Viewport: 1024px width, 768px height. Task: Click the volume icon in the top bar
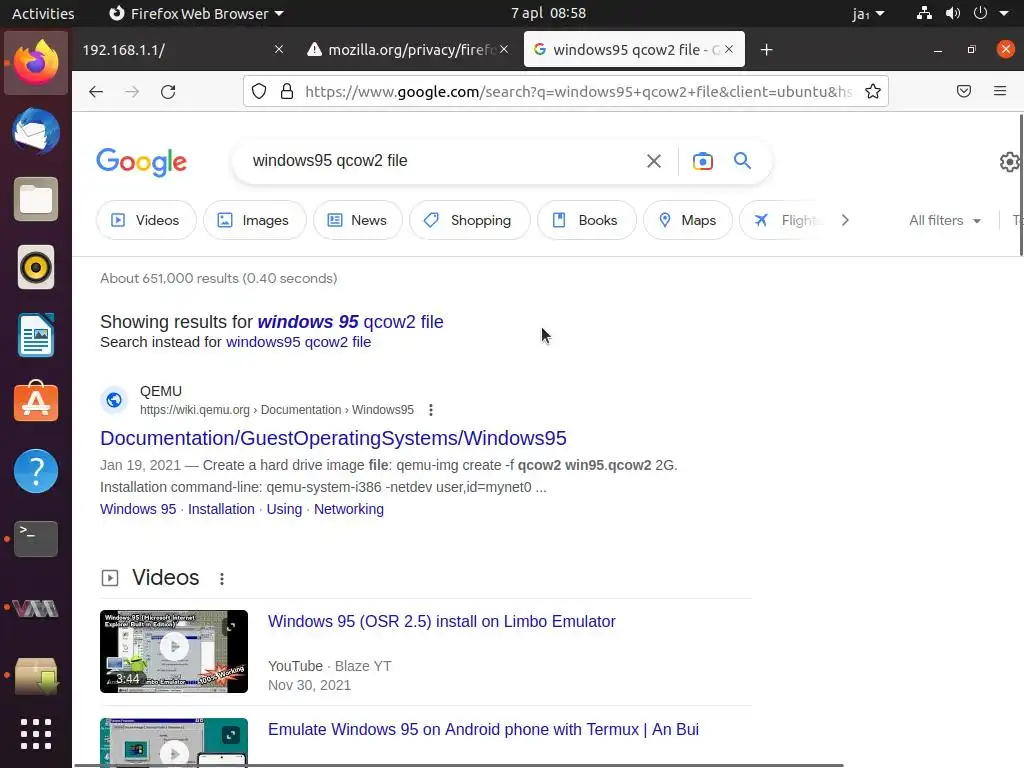953,13
